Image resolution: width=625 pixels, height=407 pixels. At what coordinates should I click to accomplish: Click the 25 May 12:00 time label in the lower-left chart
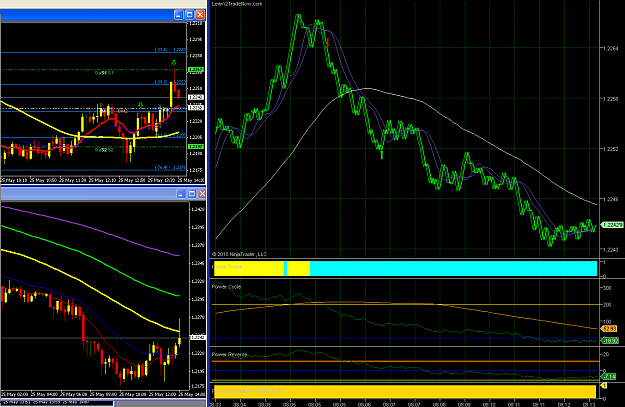pyautogui.click(x=161, y=394)
